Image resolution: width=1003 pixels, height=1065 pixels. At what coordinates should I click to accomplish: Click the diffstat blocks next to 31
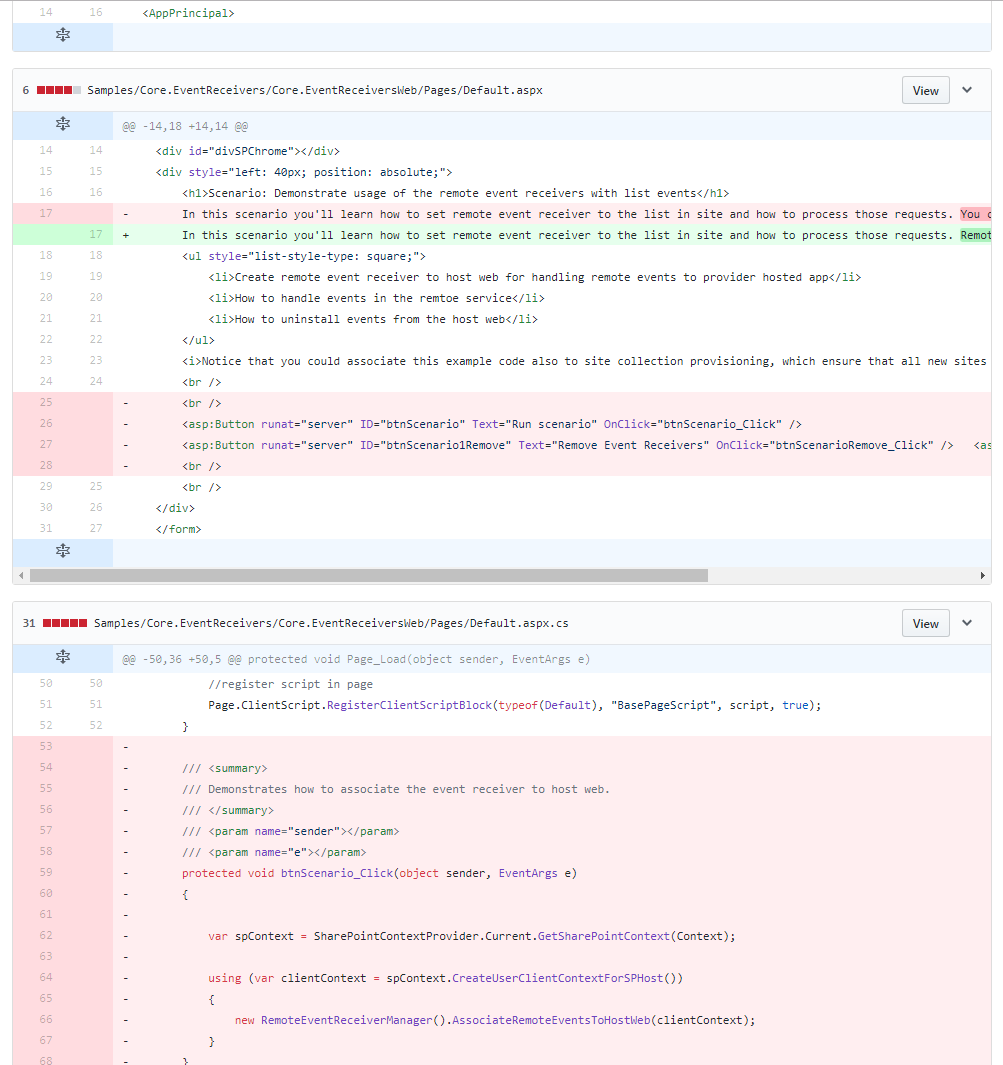click(65, 624)
